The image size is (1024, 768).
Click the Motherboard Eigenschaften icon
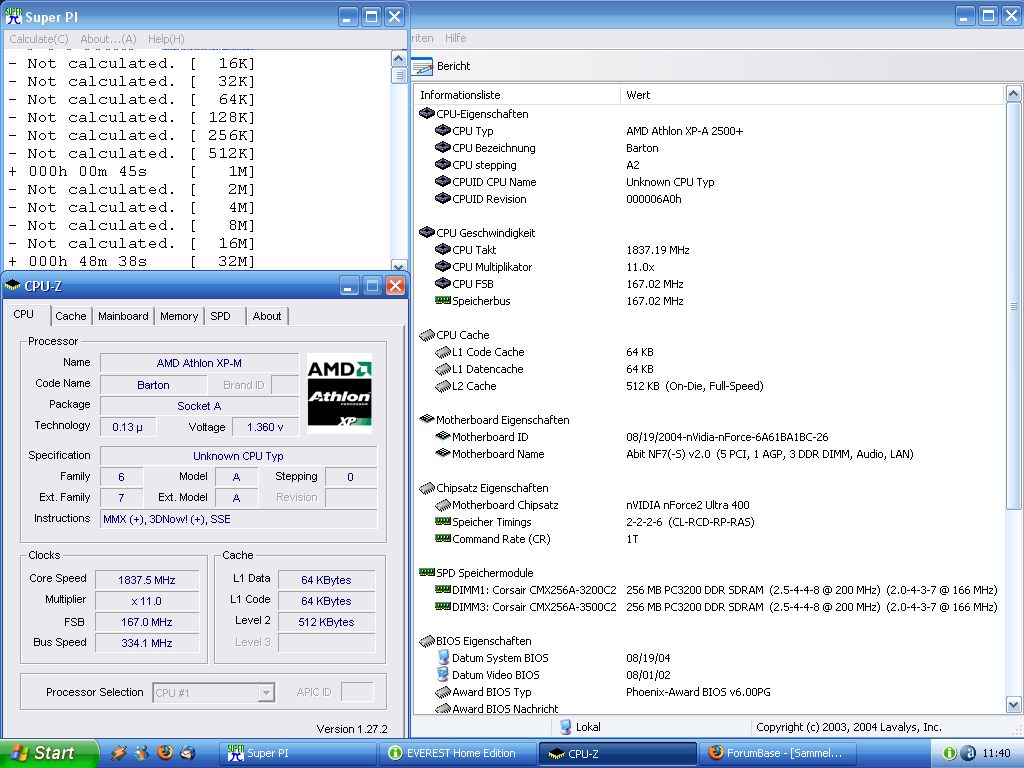coord(426,419)
